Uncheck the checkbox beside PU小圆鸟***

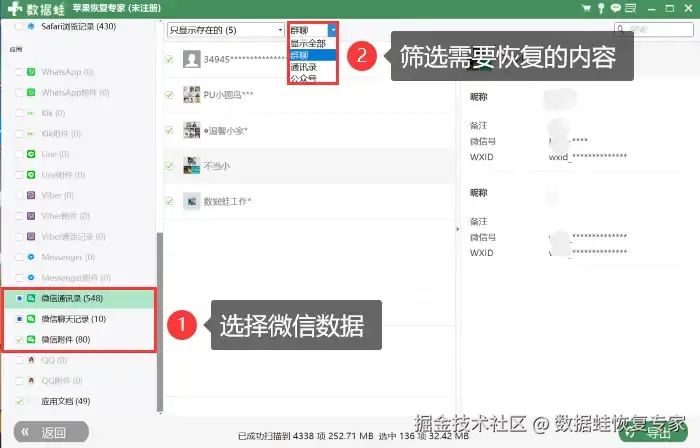point(169,95)
